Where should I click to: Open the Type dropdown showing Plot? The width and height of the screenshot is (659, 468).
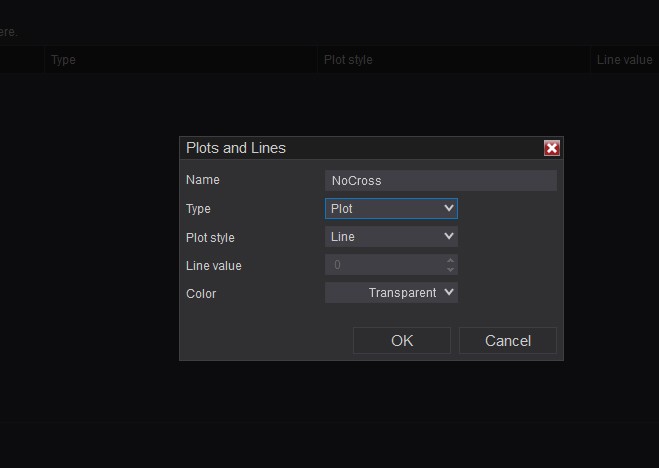pos(391,209)
